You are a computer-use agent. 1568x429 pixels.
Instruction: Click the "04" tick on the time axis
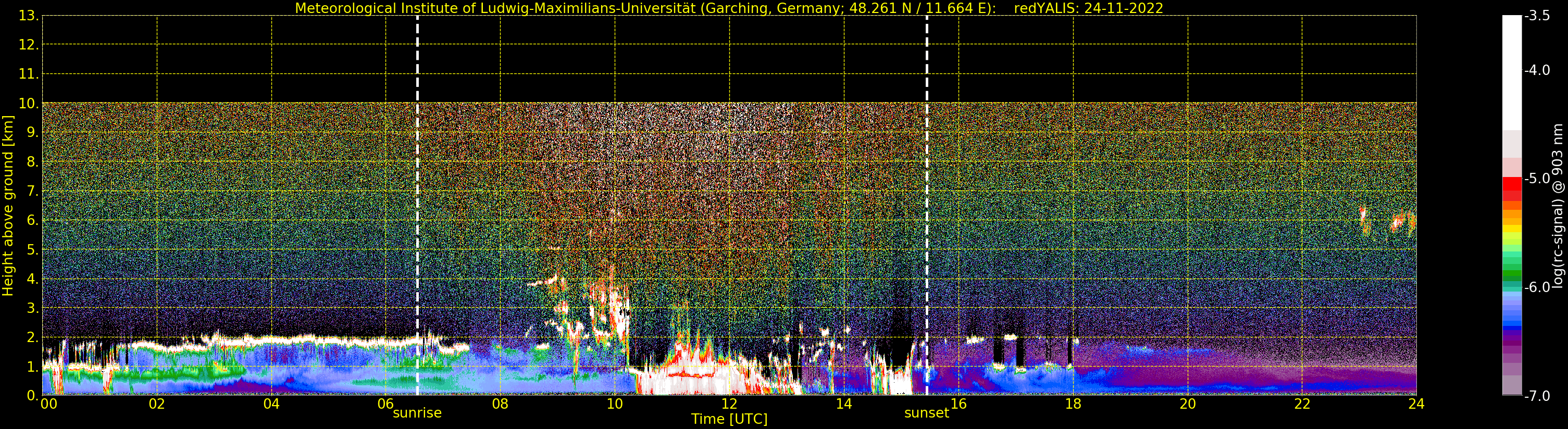coord(271,404)
